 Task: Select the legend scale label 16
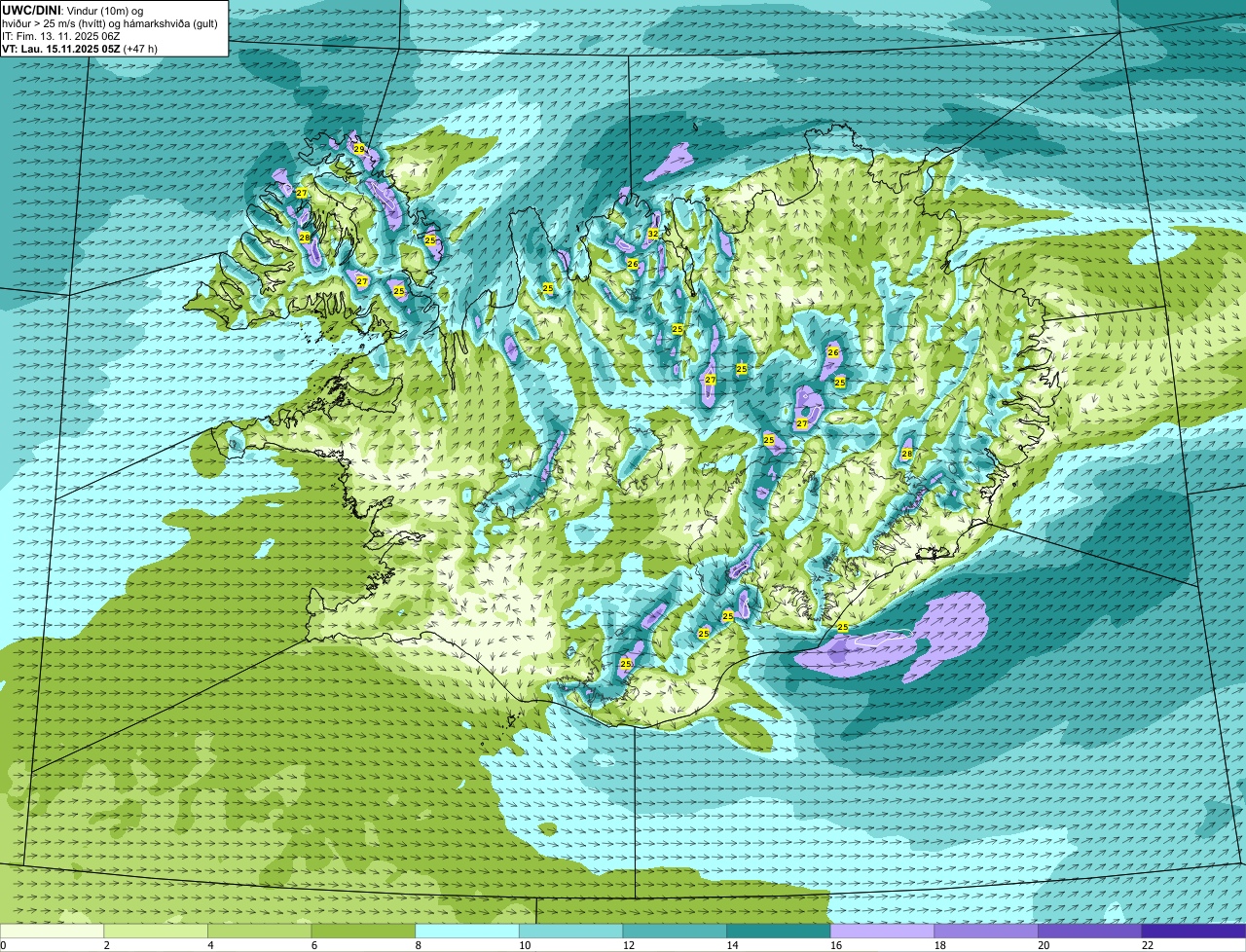pos(836,945)
